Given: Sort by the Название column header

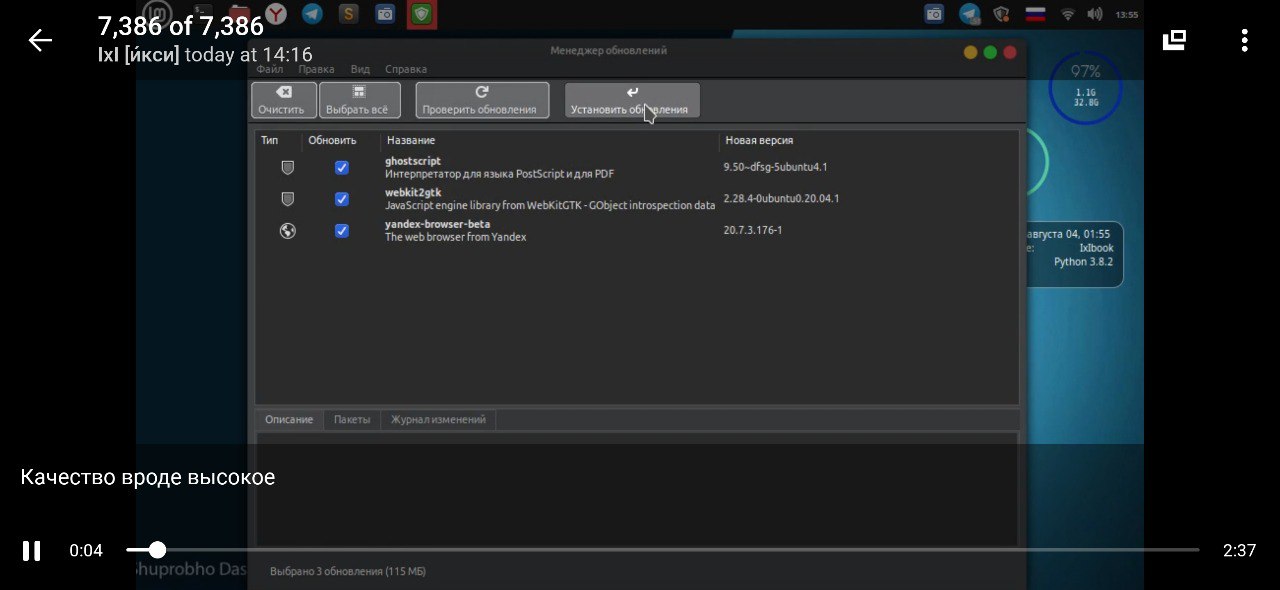Looking at the screenshot, I should pos(411,140).
